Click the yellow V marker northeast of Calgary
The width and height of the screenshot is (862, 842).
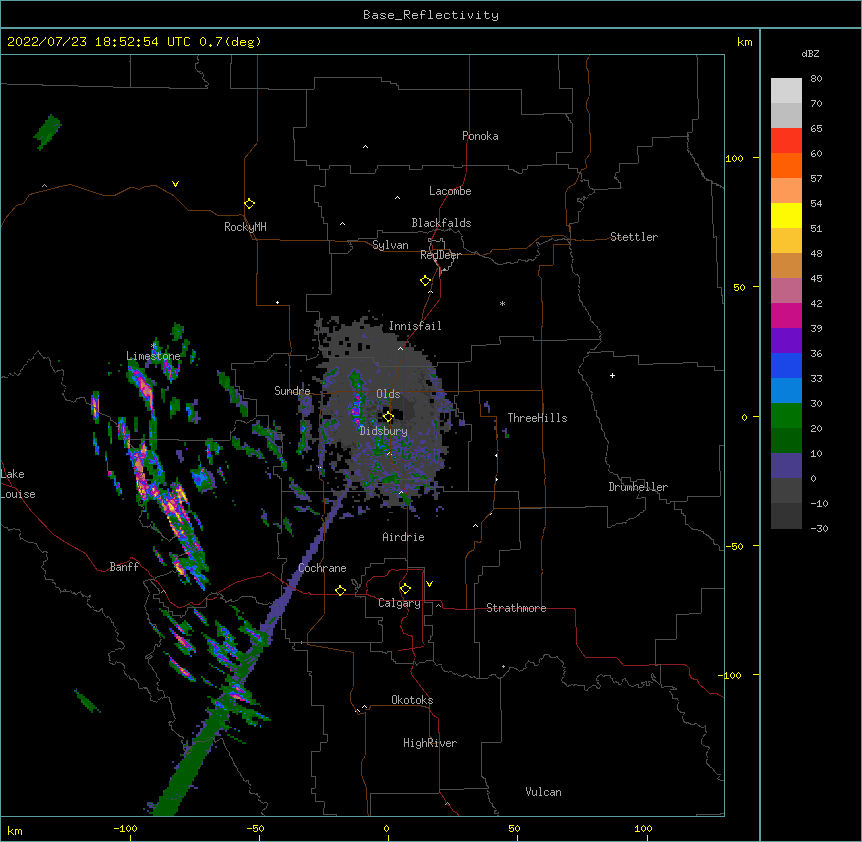429,584
